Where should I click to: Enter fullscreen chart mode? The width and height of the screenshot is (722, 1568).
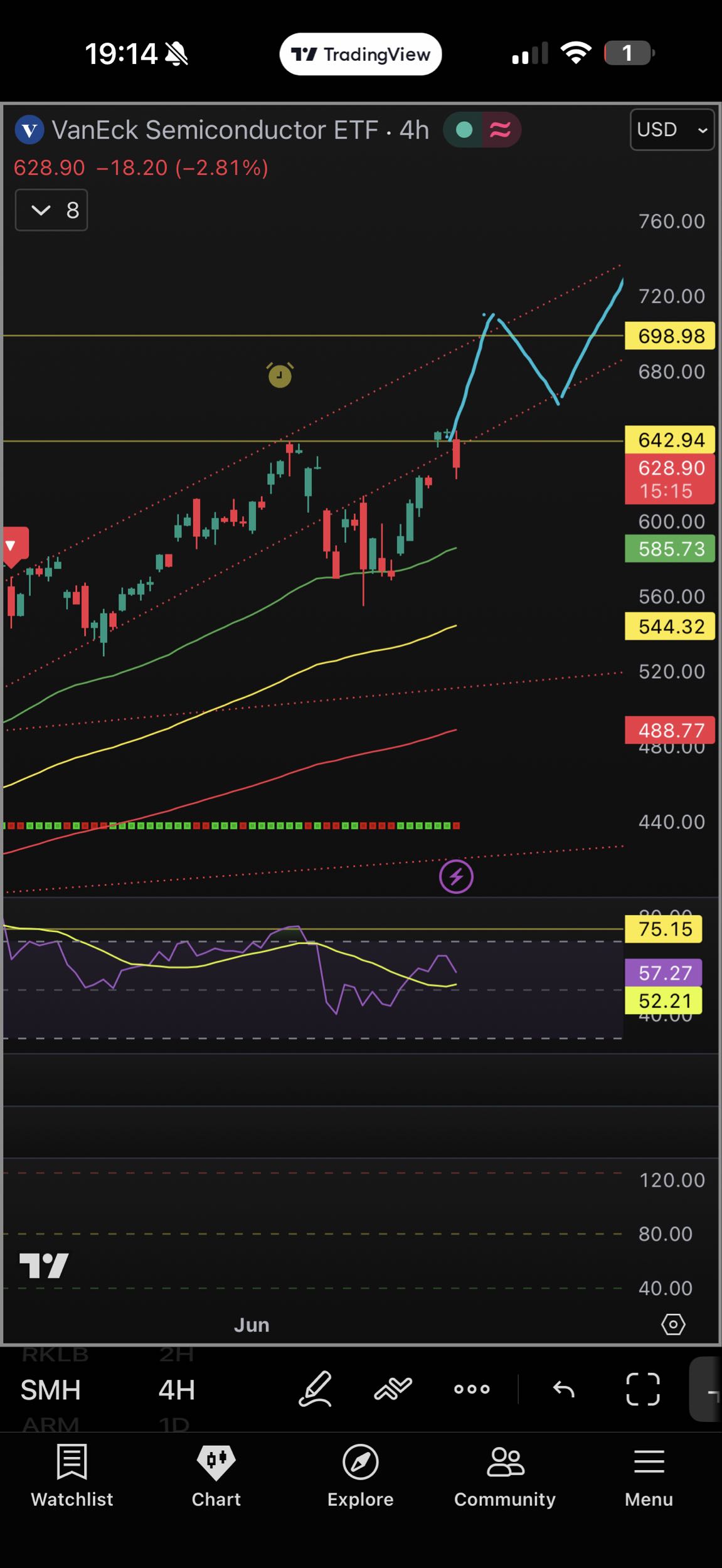643,1389
